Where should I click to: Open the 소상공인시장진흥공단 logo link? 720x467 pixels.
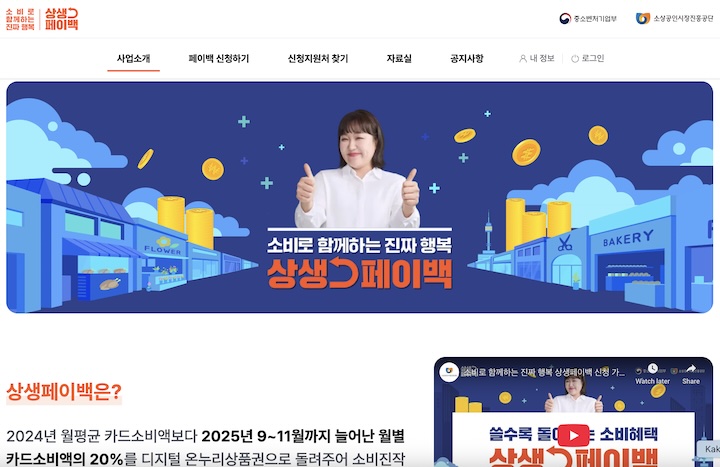[675, 18]
